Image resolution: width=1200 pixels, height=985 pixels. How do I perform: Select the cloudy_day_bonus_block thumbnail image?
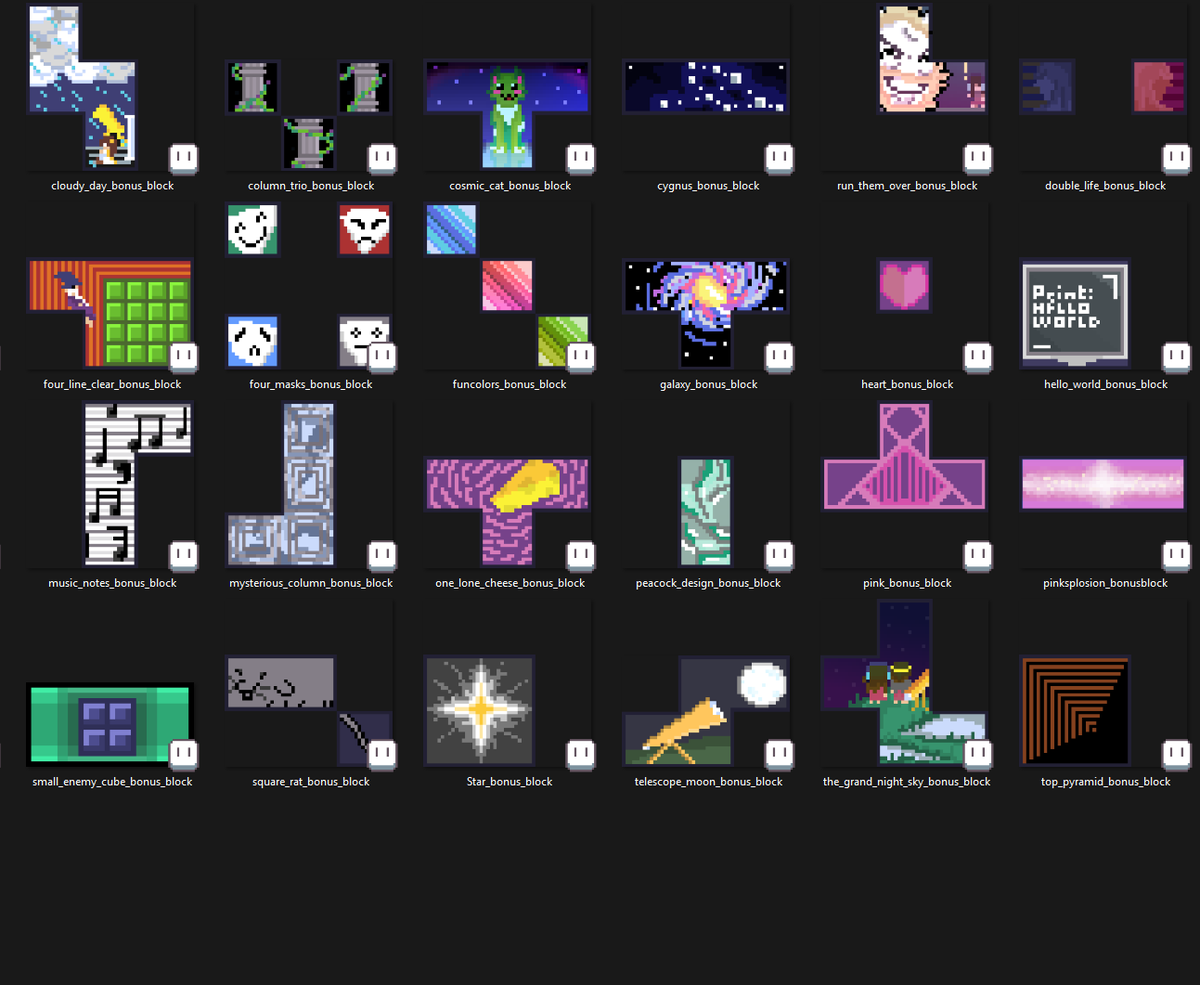(x=83, y=87)
